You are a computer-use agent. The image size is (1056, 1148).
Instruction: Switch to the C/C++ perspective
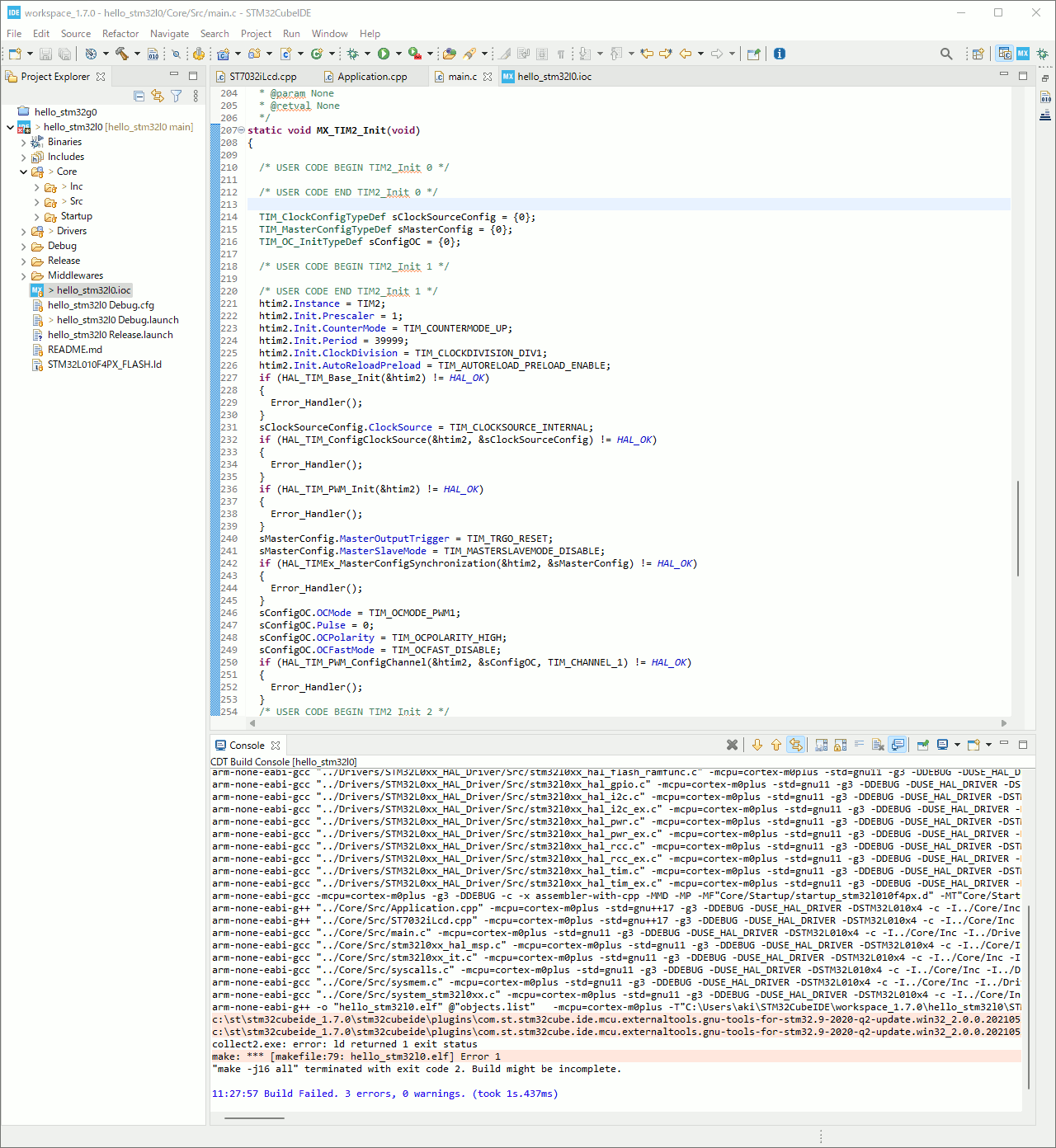1004,54
